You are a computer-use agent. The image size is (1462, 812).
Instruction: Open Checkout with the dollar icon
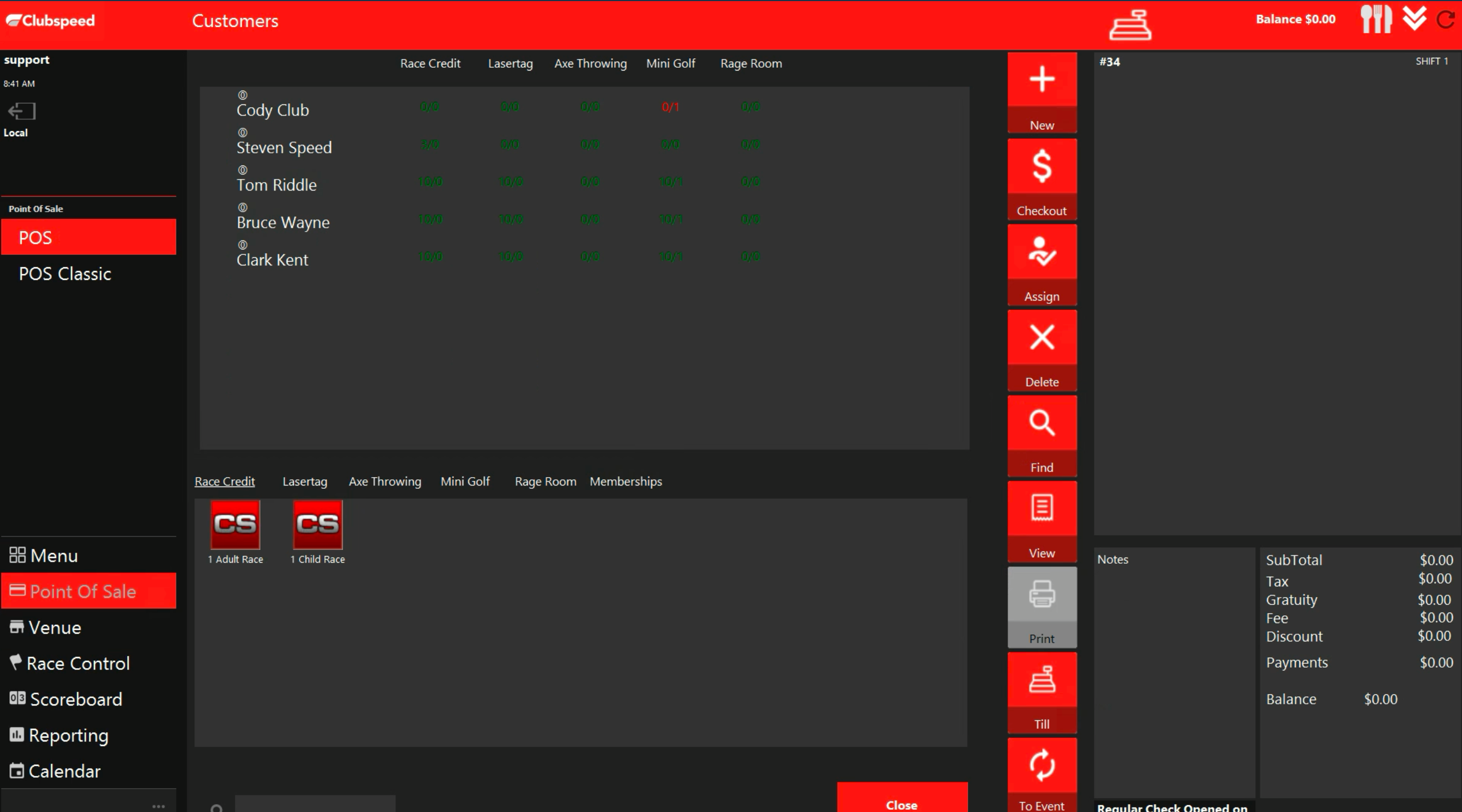[x=1042, y=166]
